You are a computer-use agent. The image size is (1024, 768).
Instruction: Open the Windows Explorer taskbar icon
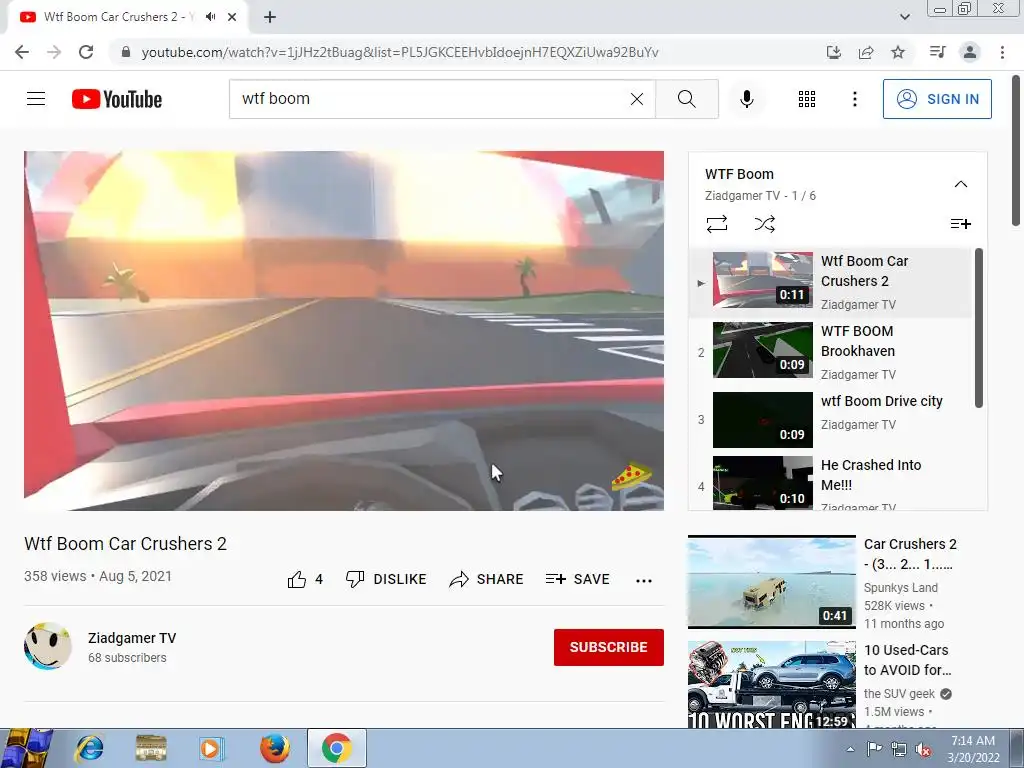151,748
